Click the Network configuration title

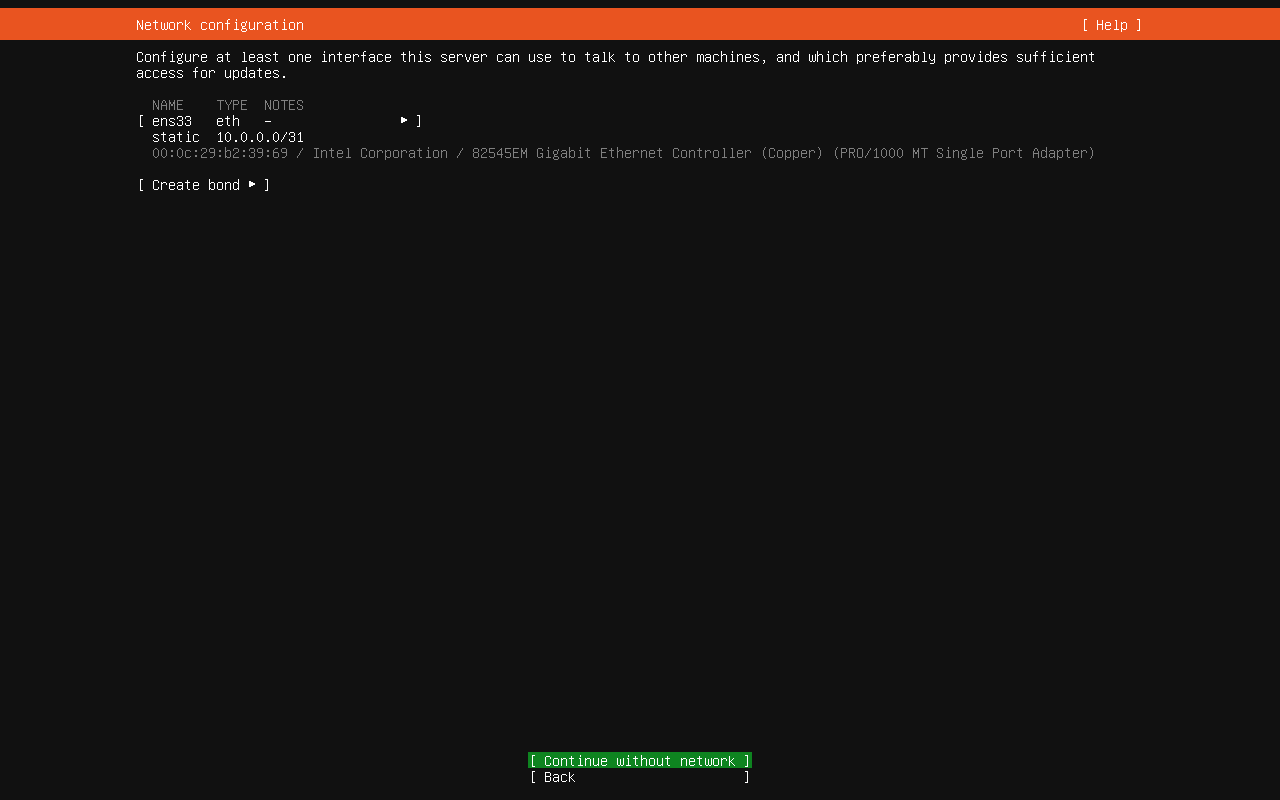(220, 25)
